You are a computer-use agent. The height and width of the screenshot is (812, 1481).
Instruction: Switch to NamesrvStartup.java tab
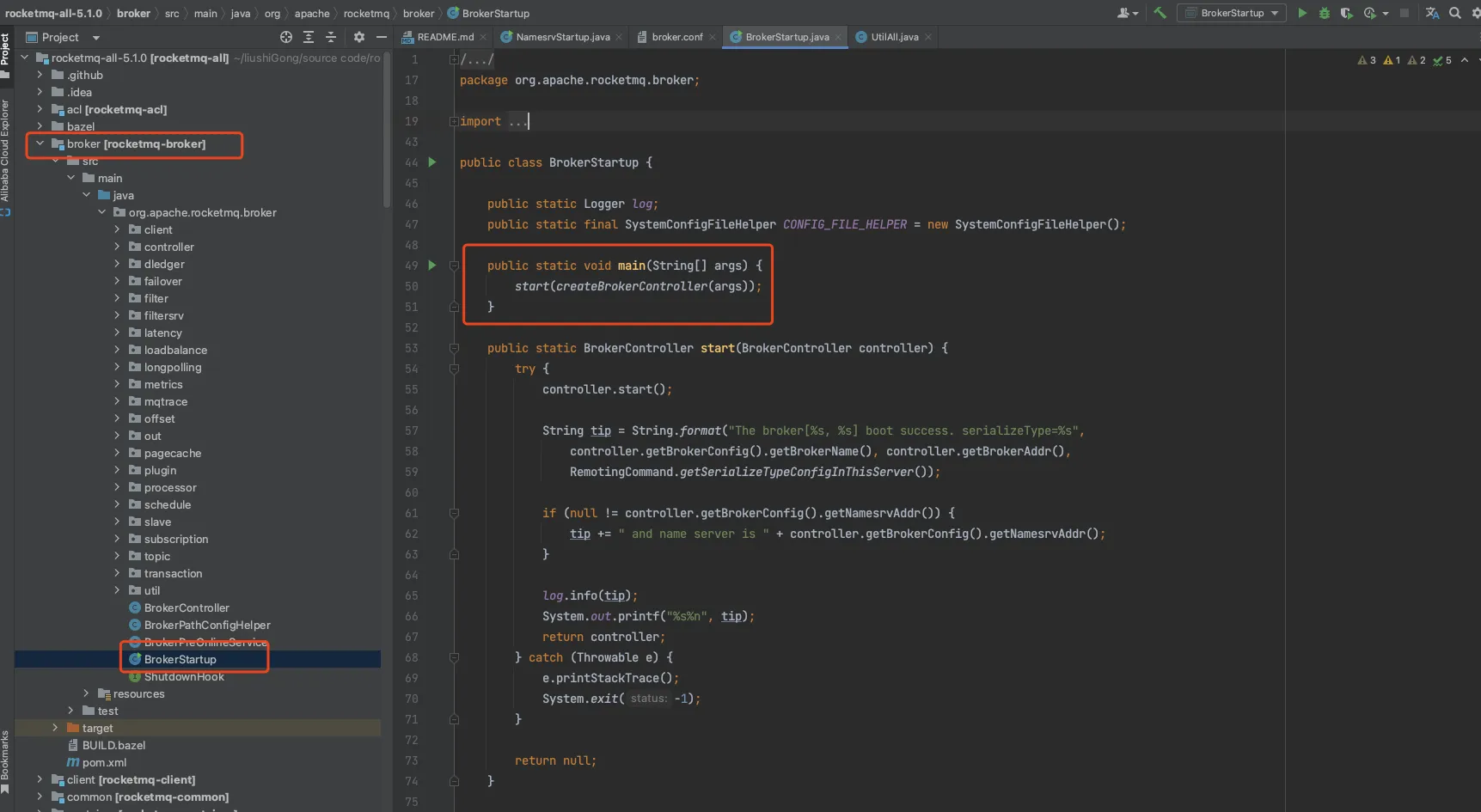click(x=562, y=37)
